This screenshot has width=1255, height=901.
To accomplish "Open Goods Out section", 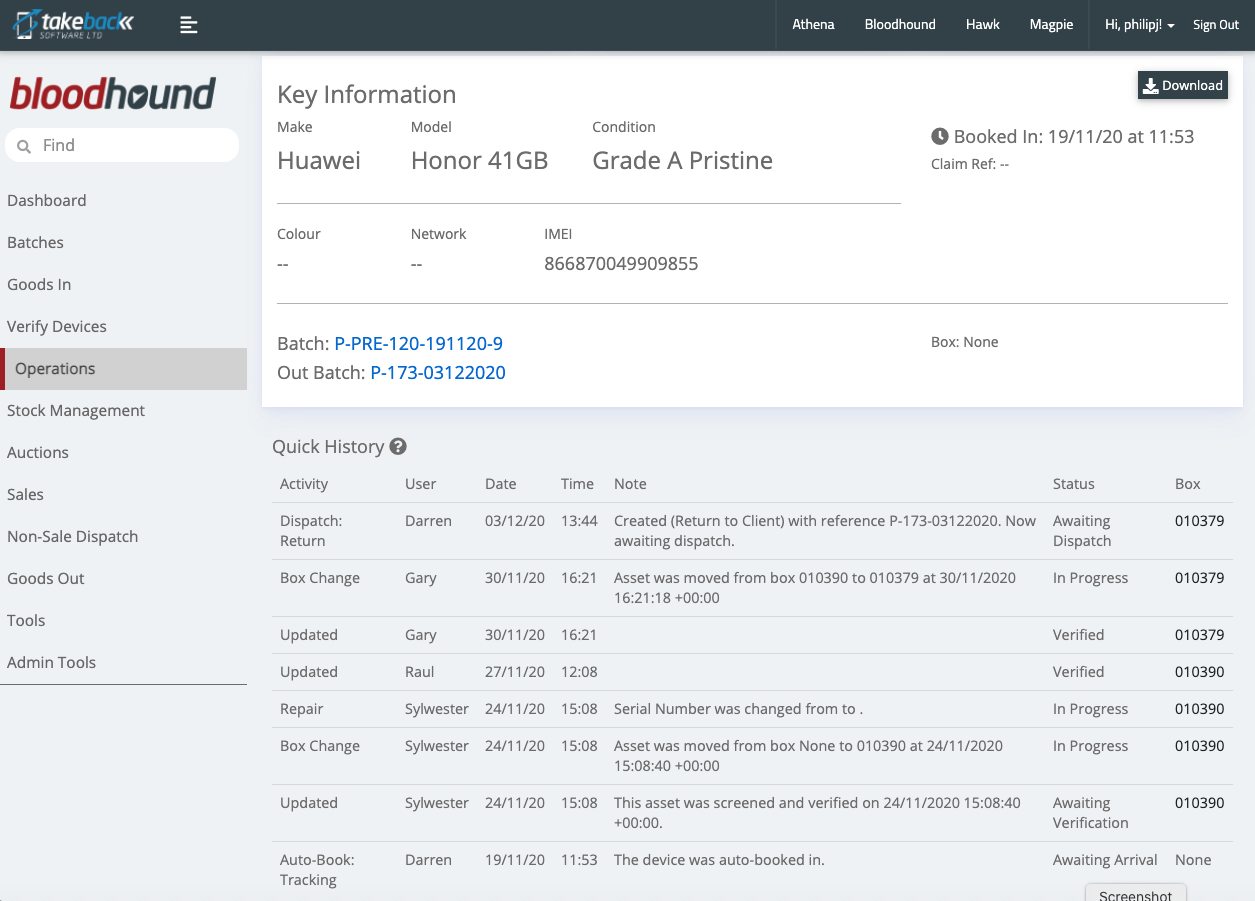I will tap(46, 578).
